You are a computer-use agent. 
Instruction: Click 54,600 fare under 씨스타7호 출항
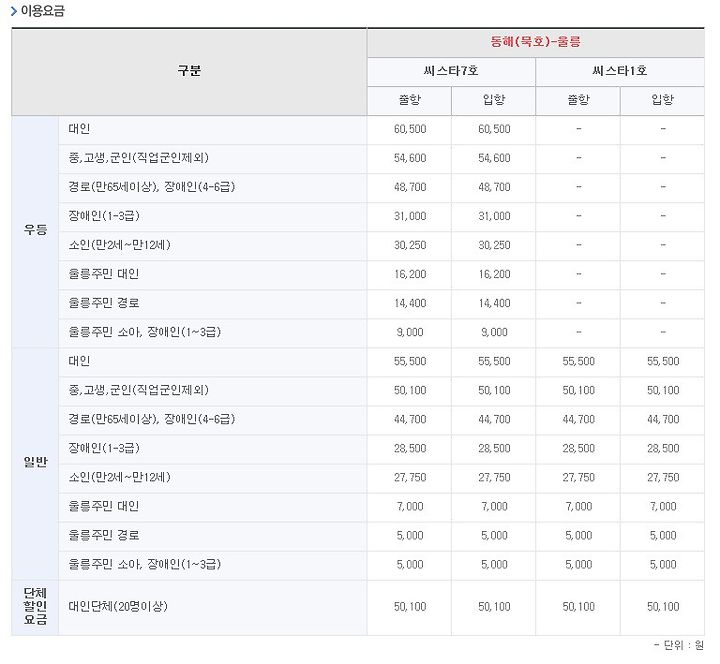coord(410,158)
